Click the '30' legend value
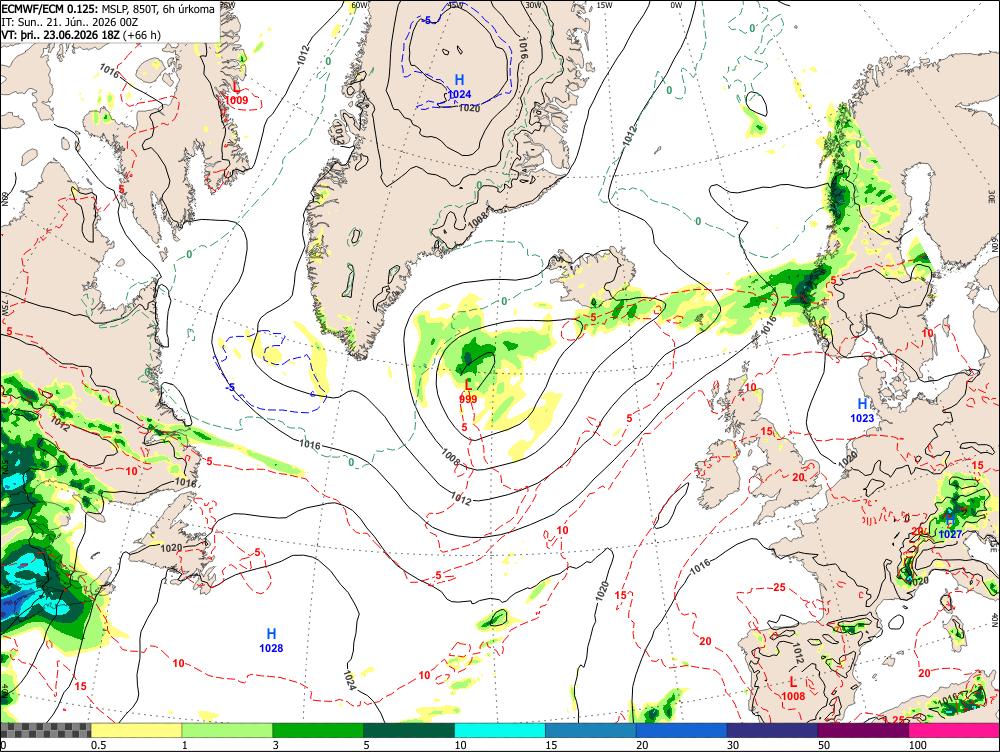1000x752 pixels. [x=733, y=745]
